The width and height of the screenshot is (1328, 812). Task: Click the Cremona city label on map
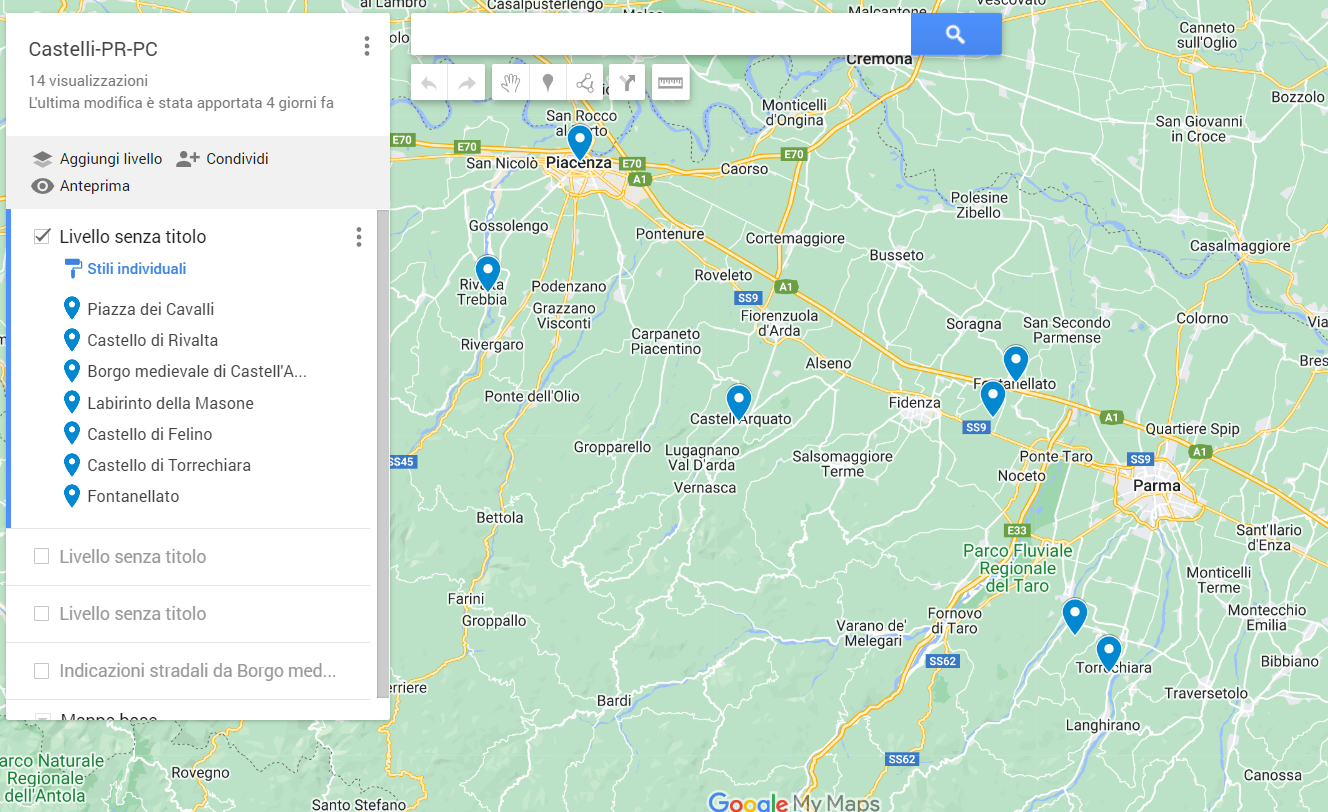tap(879, 59)
